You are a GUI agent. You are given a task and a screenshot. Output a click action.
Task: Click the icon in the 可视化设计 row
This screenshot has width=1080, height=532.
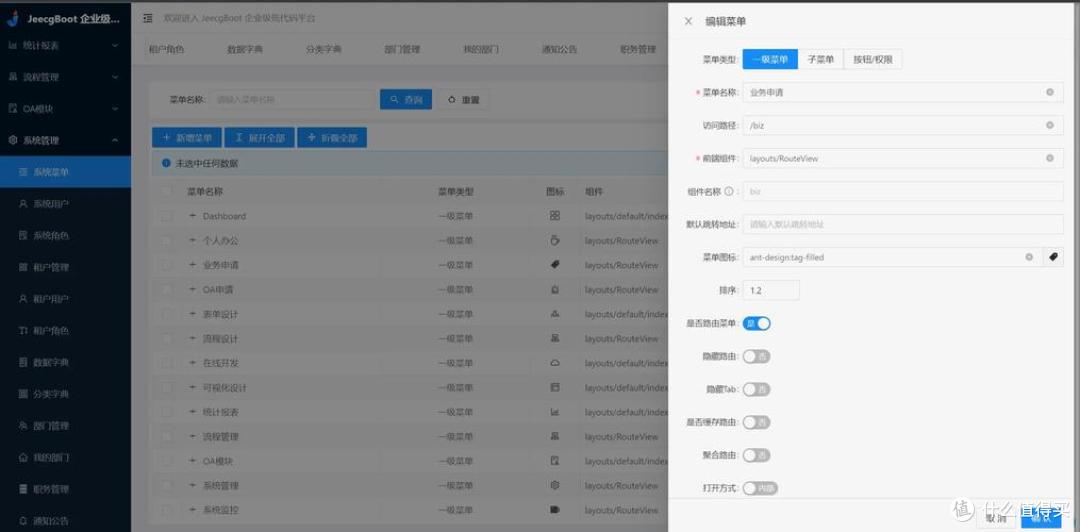pyautogui.click(x=554, y=387)
